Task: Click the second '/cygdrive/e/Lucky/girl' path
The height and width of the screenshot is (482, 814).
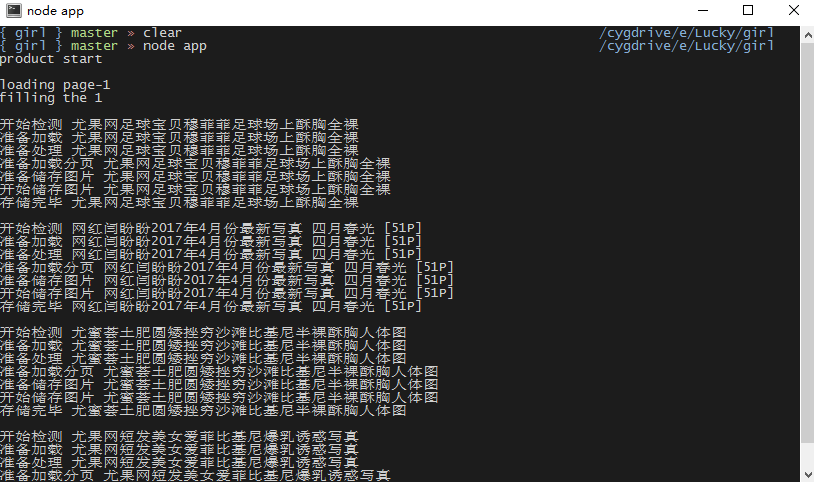Action: point(686,46)
